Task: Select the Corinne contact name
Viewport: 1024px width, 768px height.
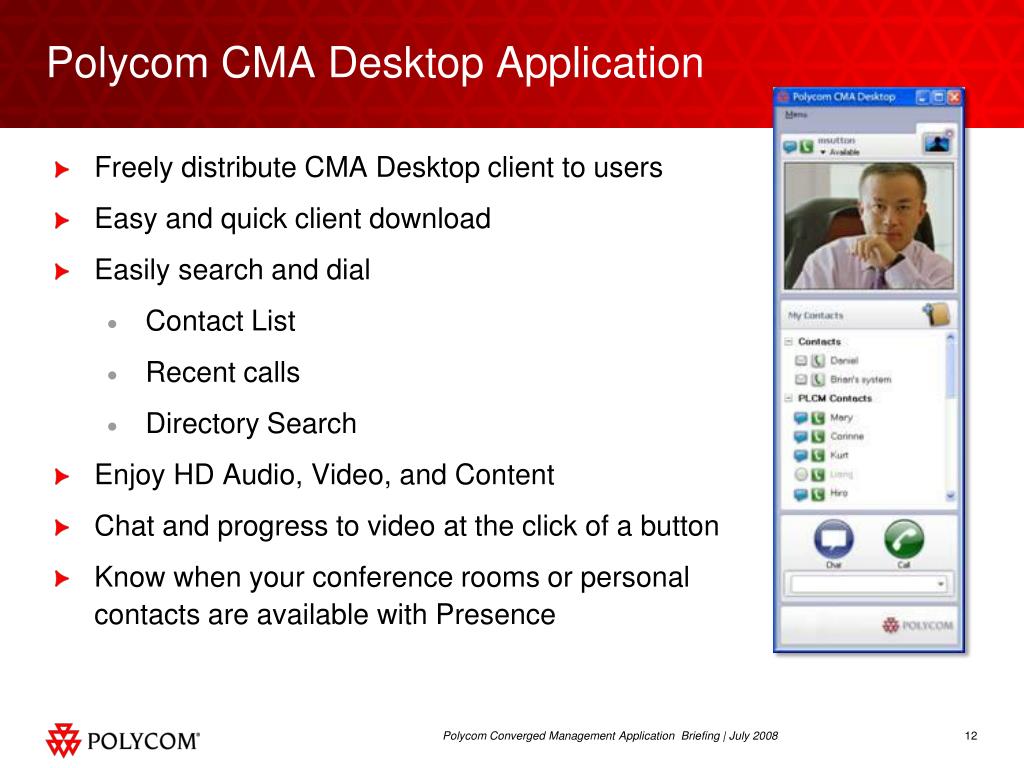Action: pos(847,436)
